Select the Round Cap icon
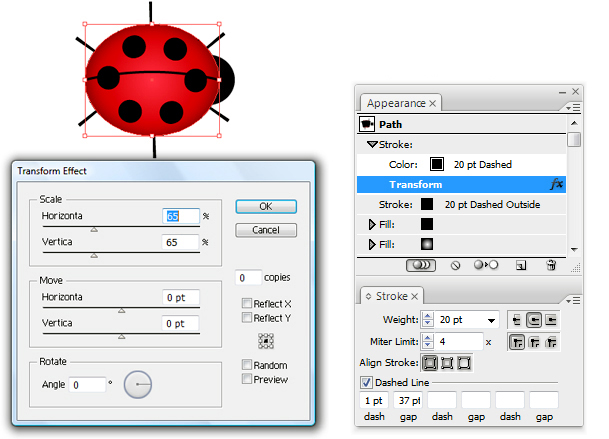The image size is (609, 439). pos(534,320)
